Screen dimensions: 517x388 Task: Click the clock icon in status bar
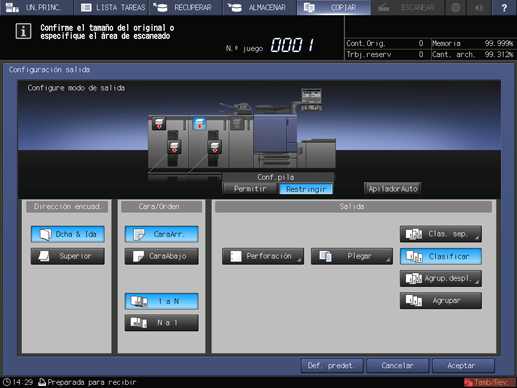(x=6, y=382)
